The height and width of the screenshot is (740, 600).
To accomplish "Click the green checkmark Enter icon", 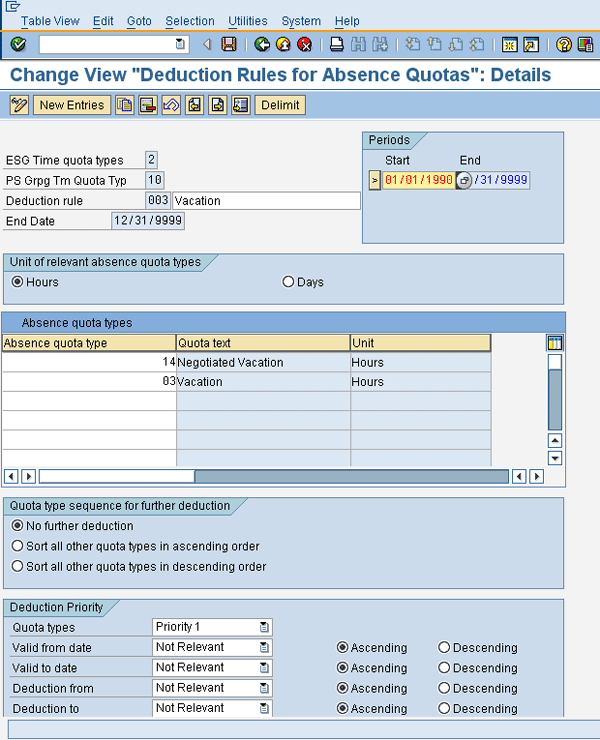I will (x=18, y=44).
